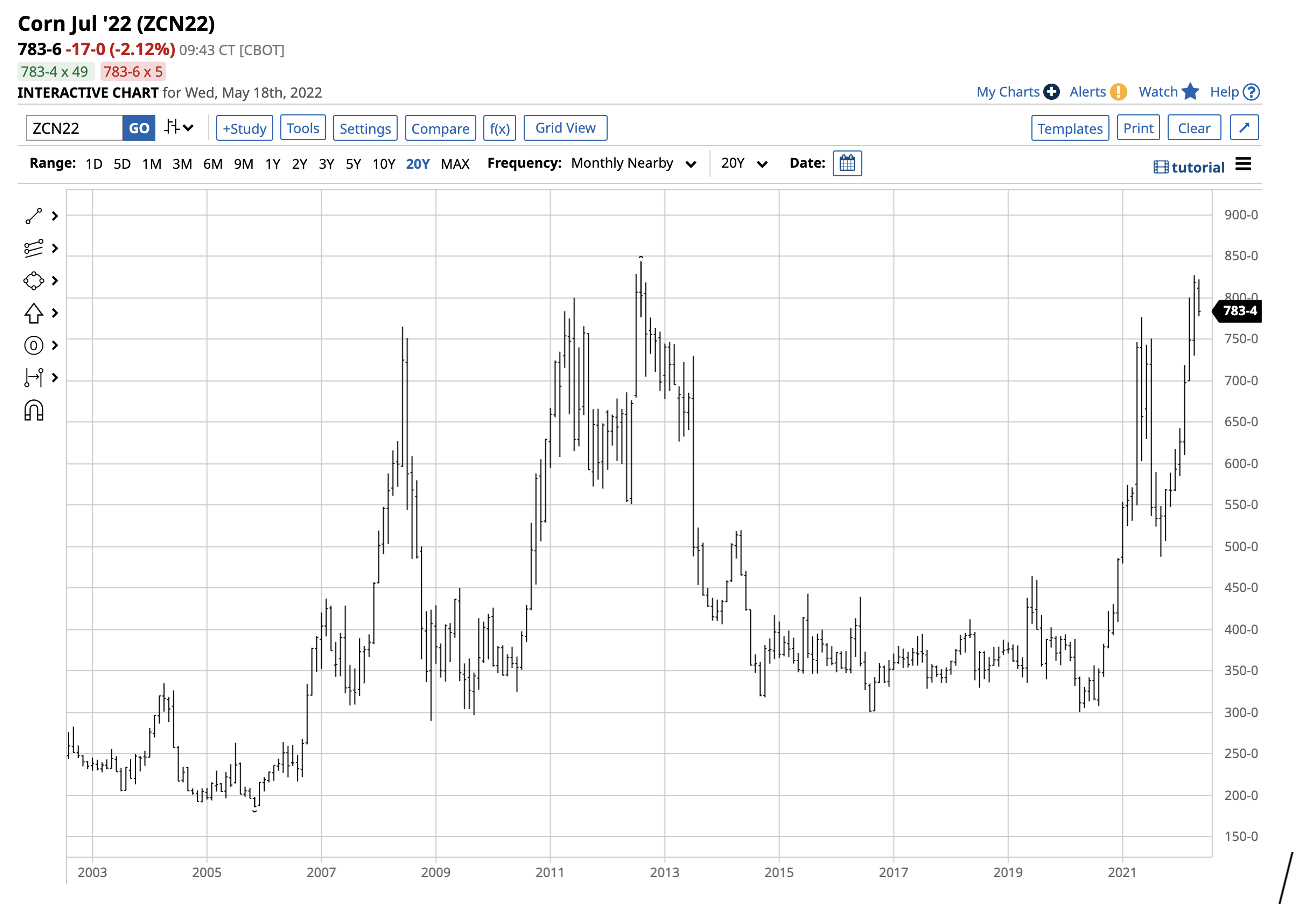The width and height of the screenshot is (1298, 910).
Task: Click the +Study button
Action: 244,128
